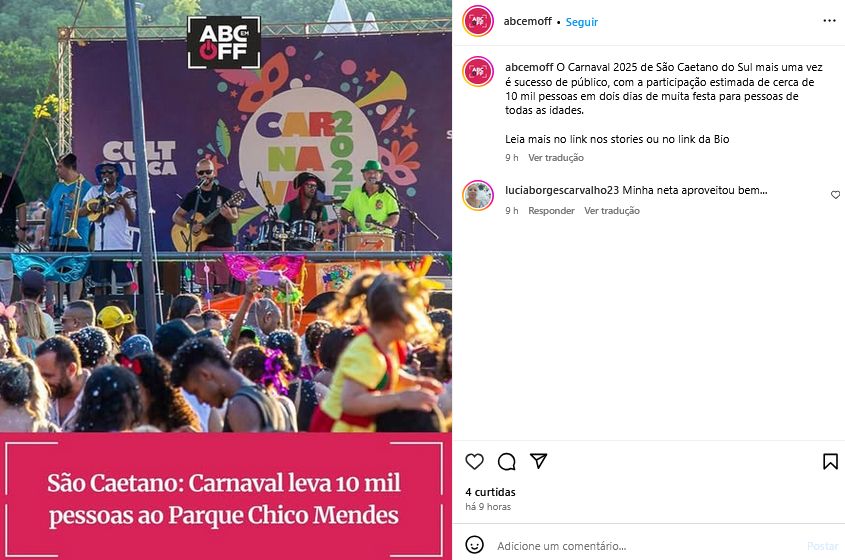This screenshot has height=560, width=845.
Task: Open the luciaborgescarvalho23 profile picture
Action: (x=478, y=195)
